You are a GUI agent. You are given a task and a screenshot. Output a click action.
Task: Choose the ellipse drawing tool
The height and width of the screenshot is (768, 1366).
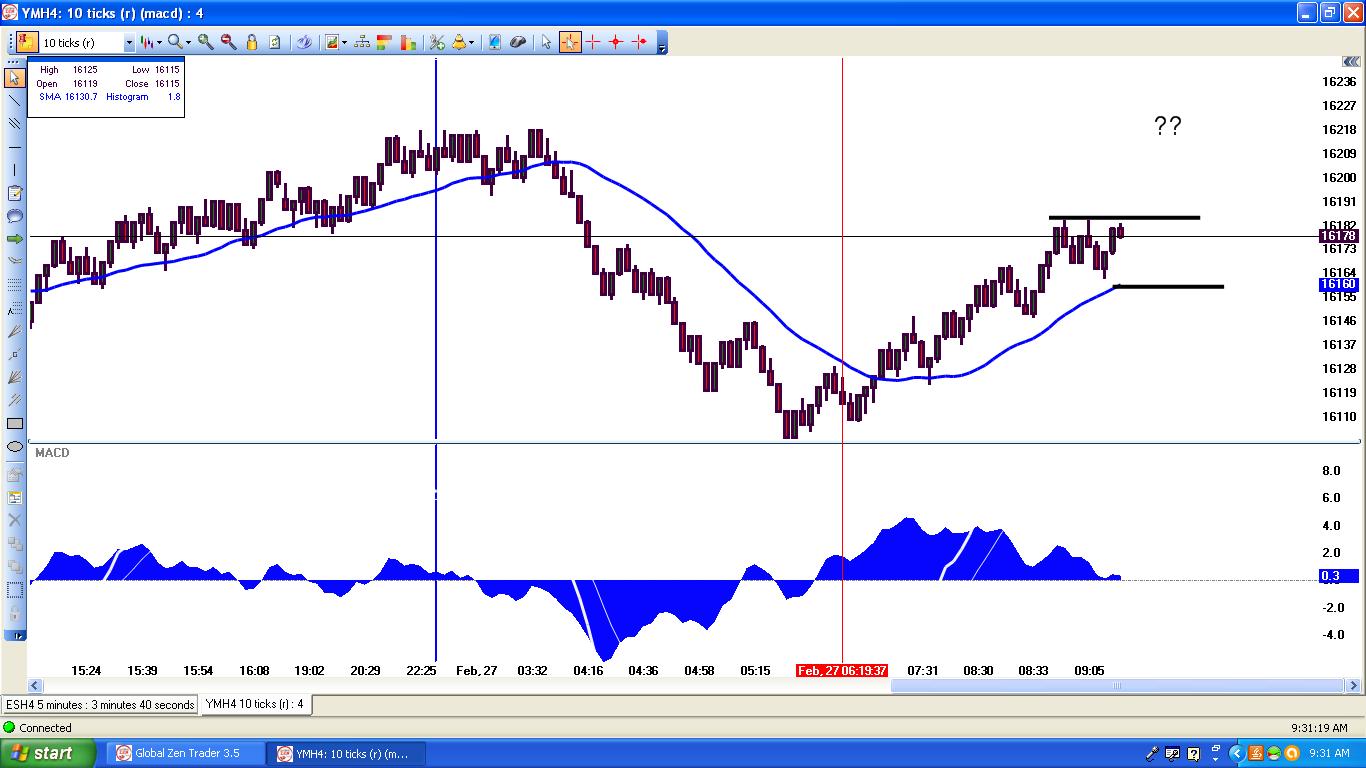pos(14,446)
